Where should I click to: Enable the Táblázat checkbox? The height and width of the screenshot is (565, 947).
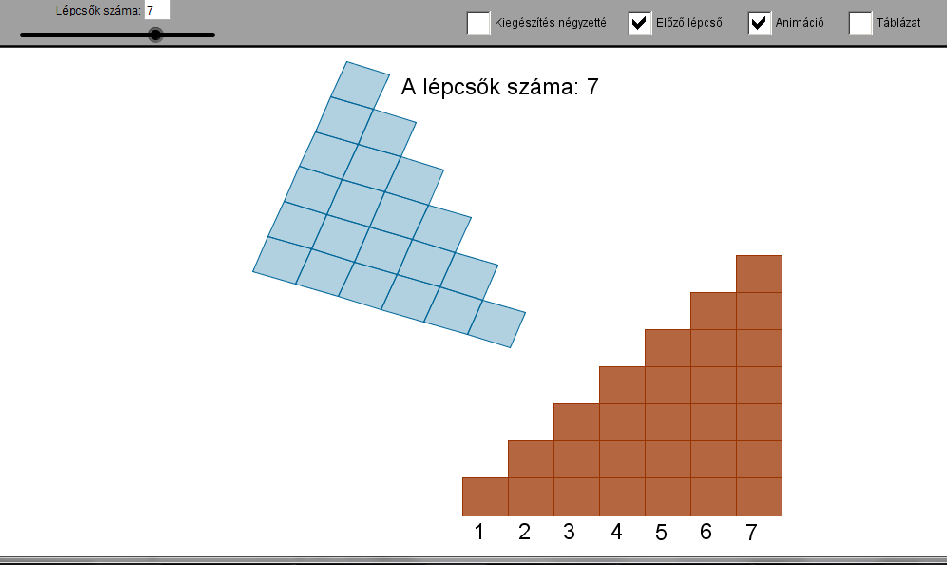coord(861,23)
